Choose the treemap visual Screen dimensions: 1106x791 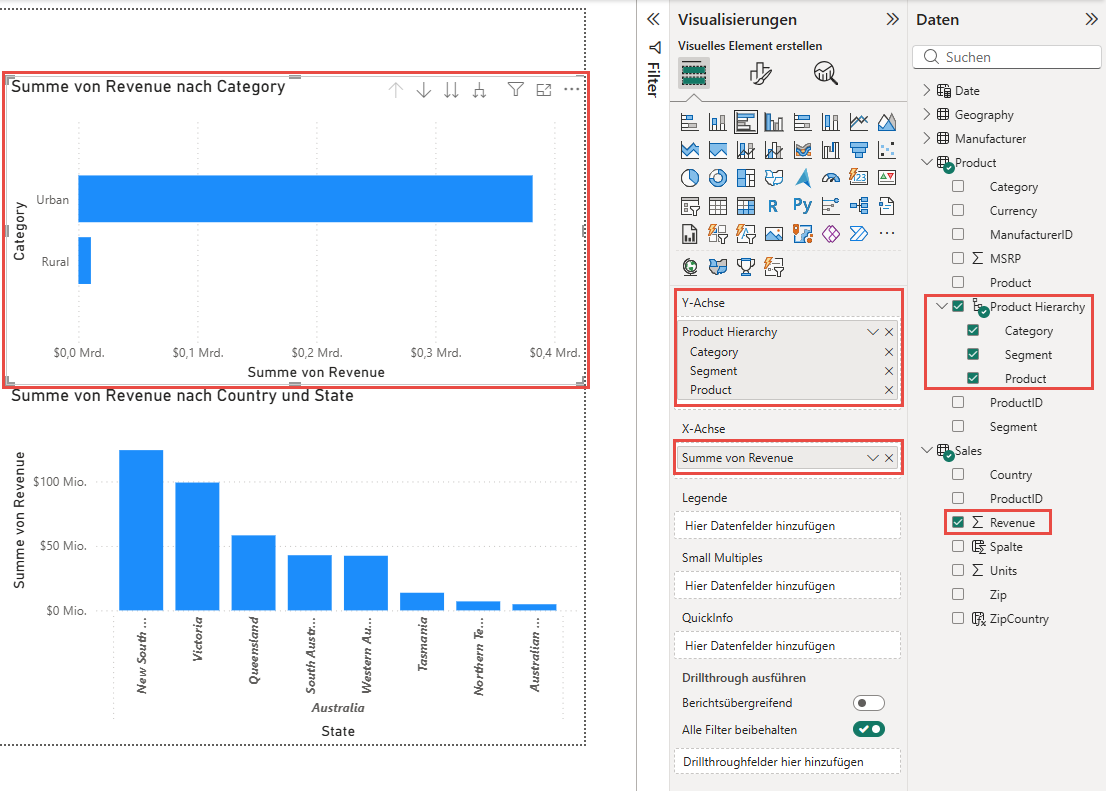[x=746, y=178]
